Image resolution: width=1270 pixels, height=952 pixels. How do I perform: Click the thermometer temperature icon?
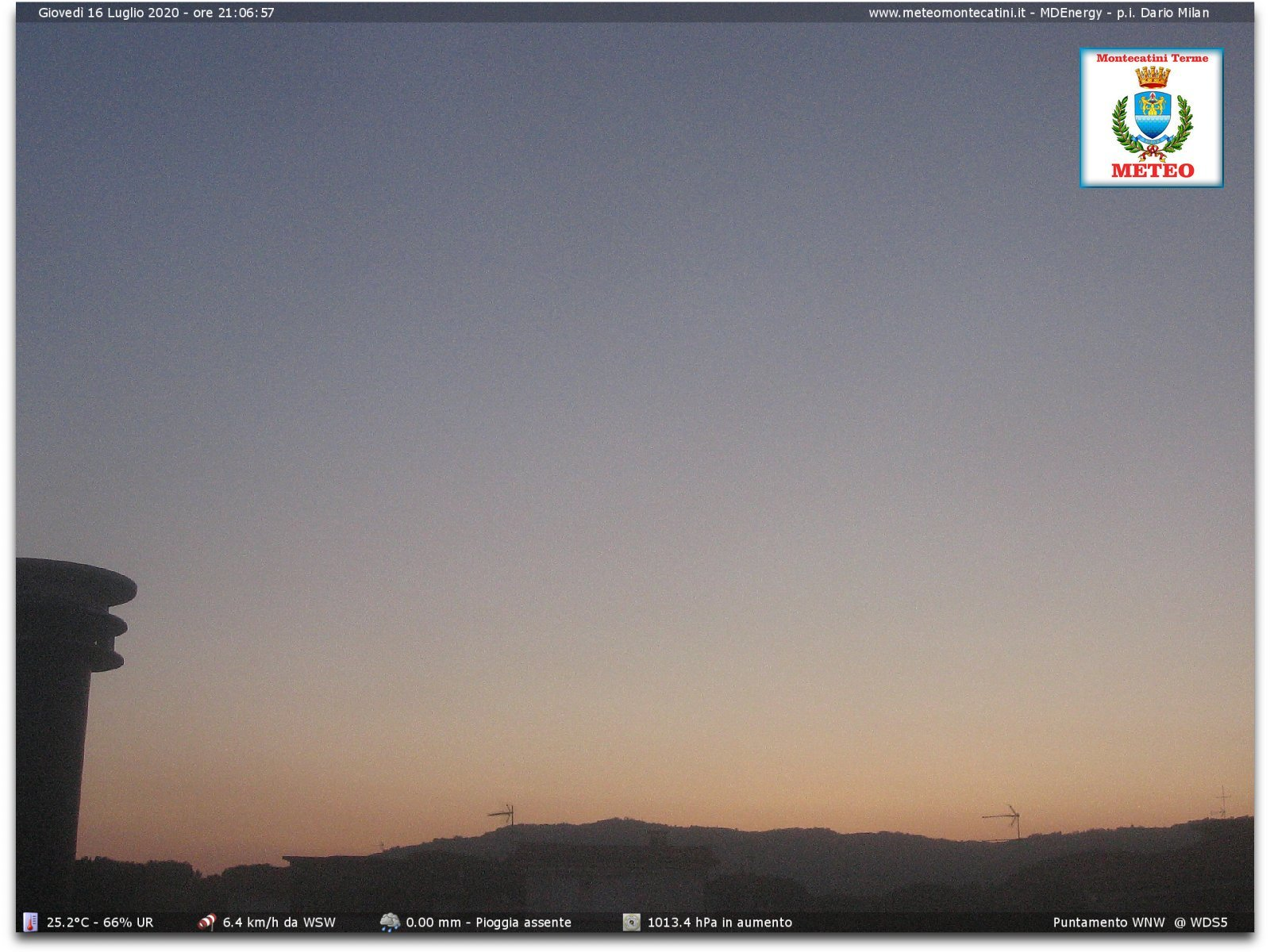30,922
